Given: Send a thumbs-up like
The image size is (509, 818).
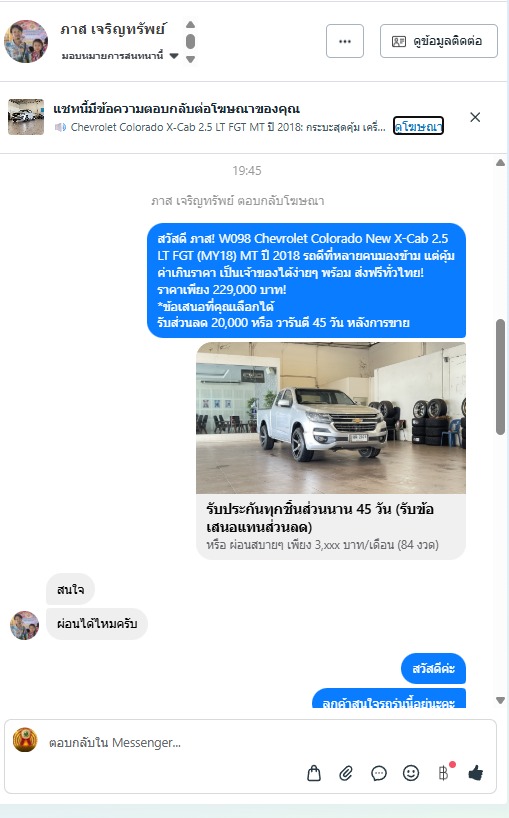Looking at the screenshot, I should click(476, 773).
